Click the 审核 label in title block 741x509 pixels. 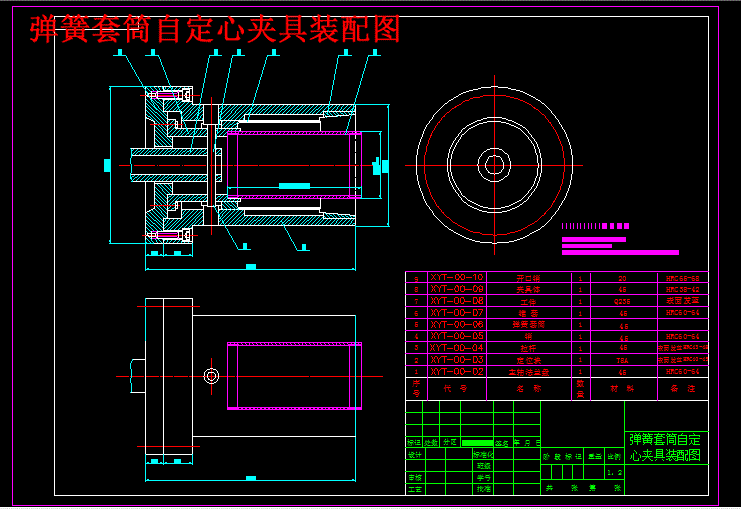(x=414, y=478)
